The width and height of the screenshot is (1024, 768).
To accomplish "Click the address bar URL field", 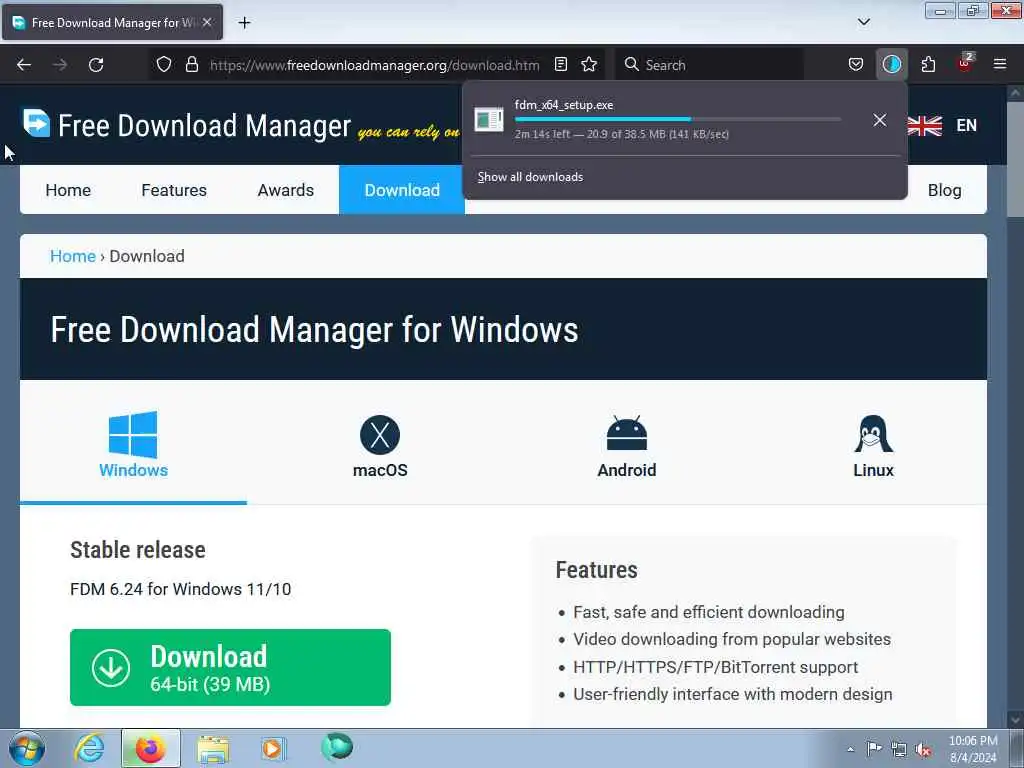I will point(374,65).
